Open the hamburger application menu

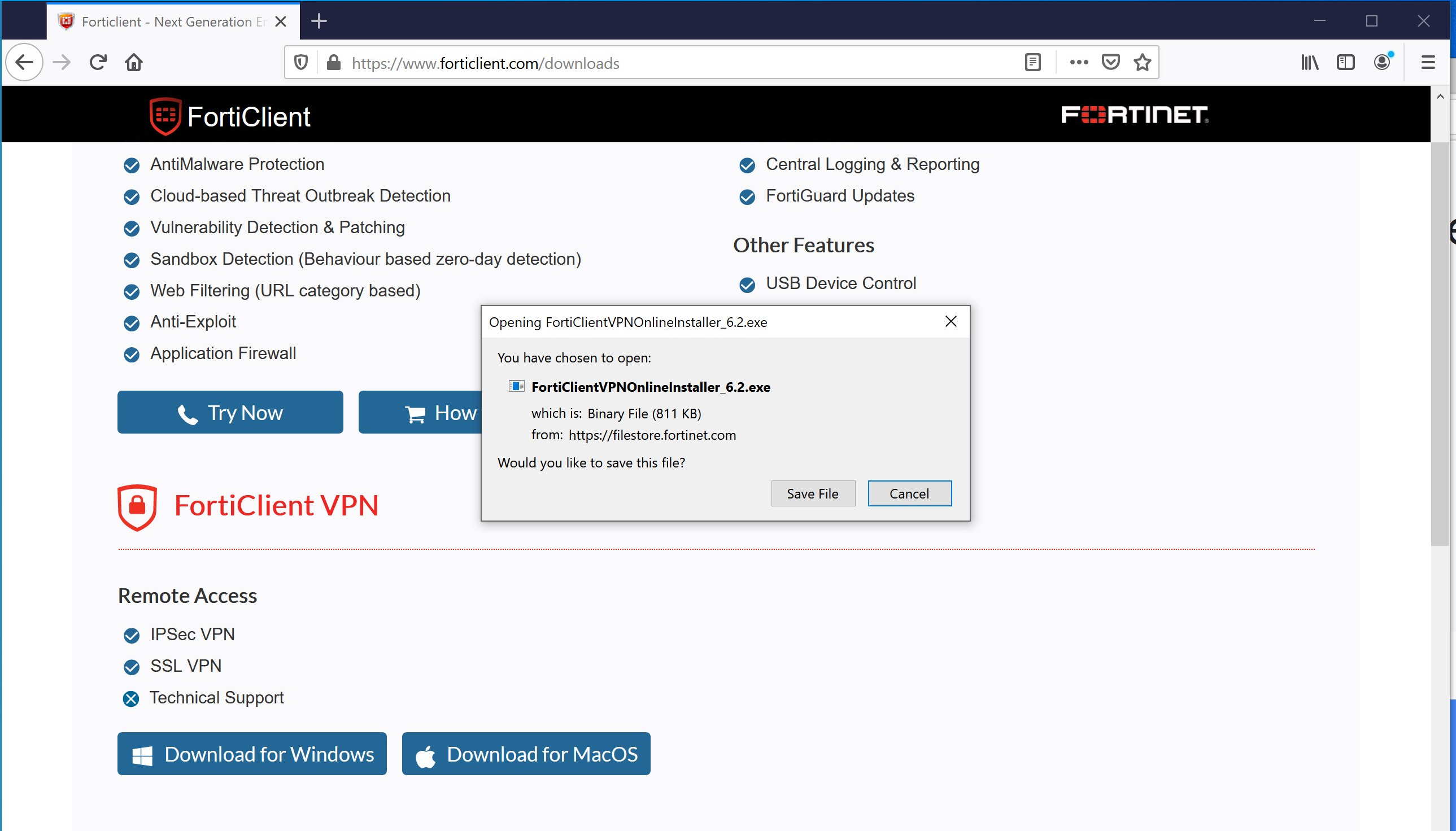1428,62
